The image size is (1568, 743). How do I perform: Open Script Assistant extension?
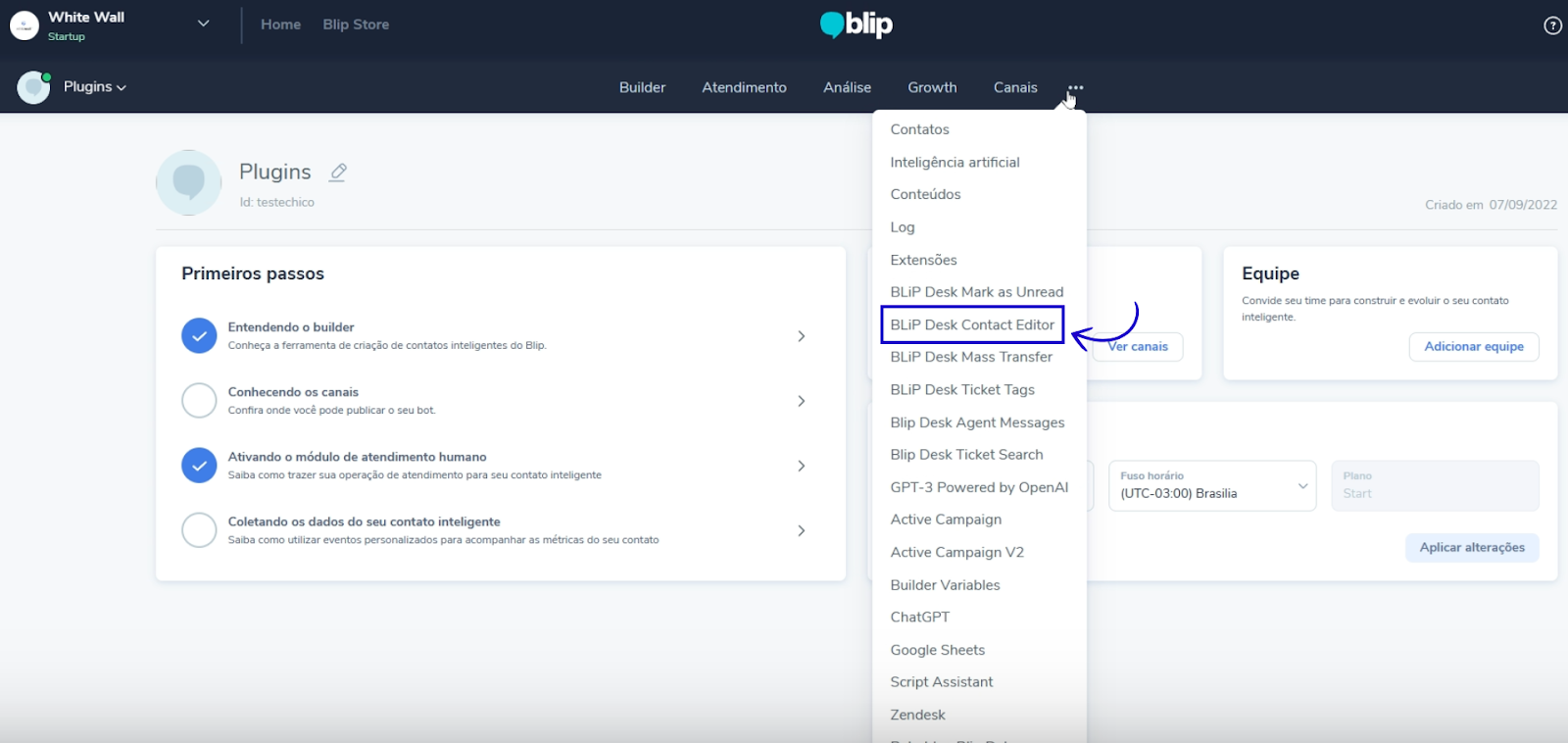(x=941, y=682)
